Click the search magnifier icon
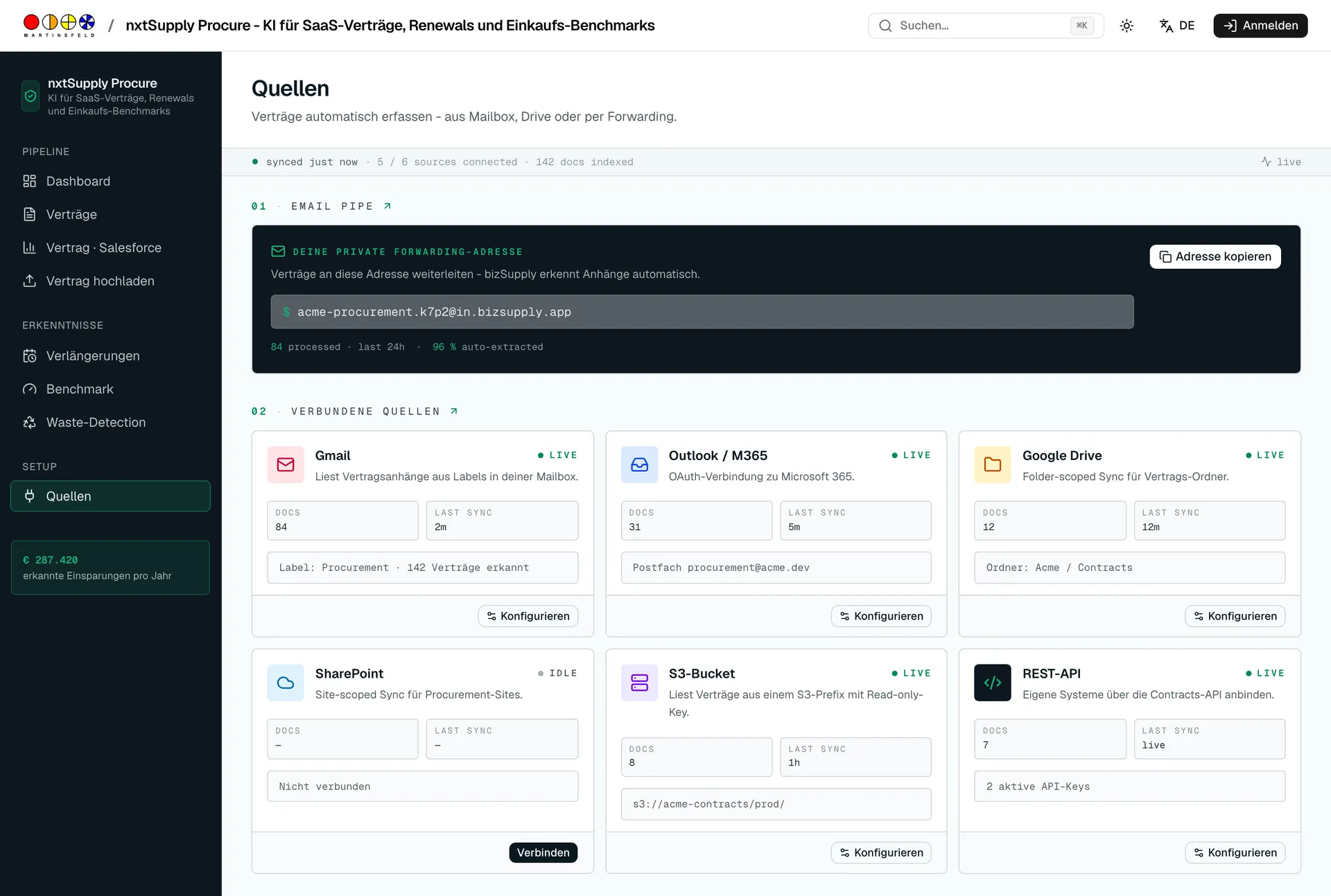Screen dimensions: 1331x896 (885, 26)
